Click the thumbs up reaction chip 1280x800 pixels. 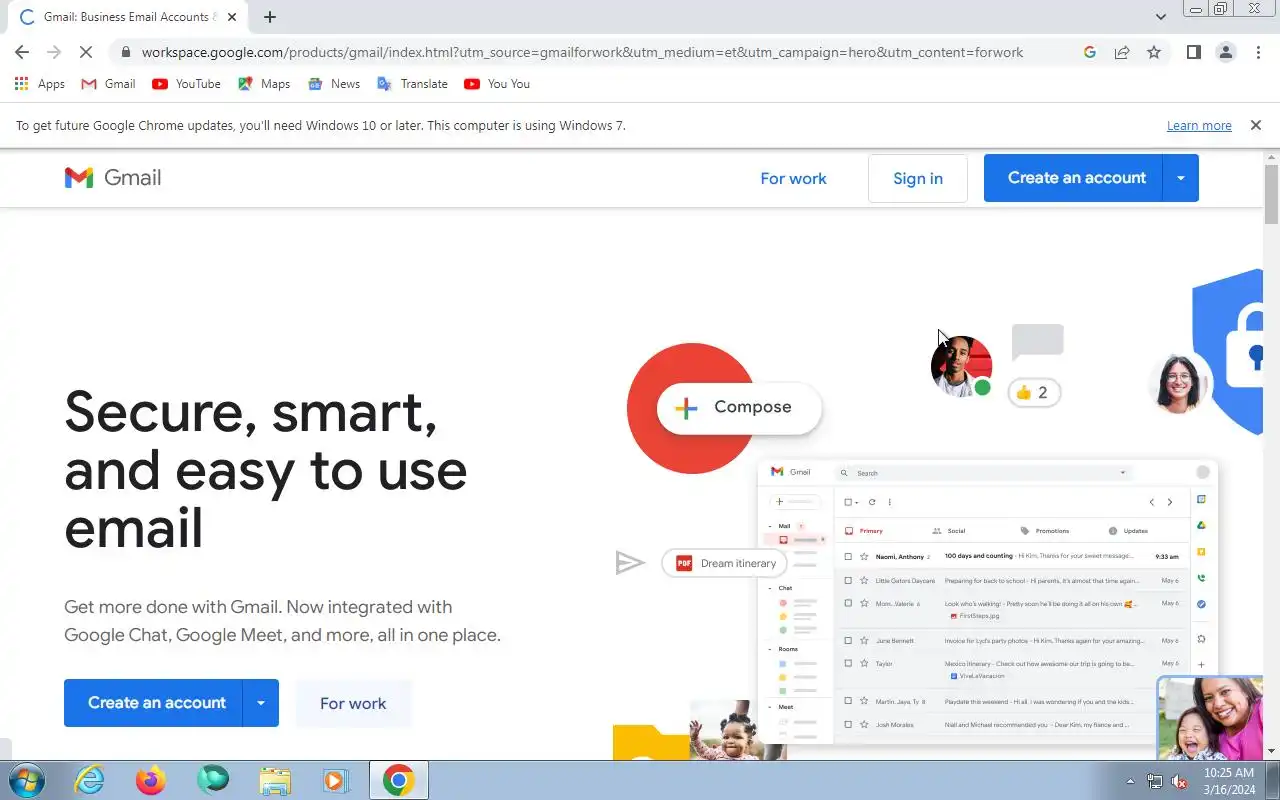click(x=1034, y=393)
